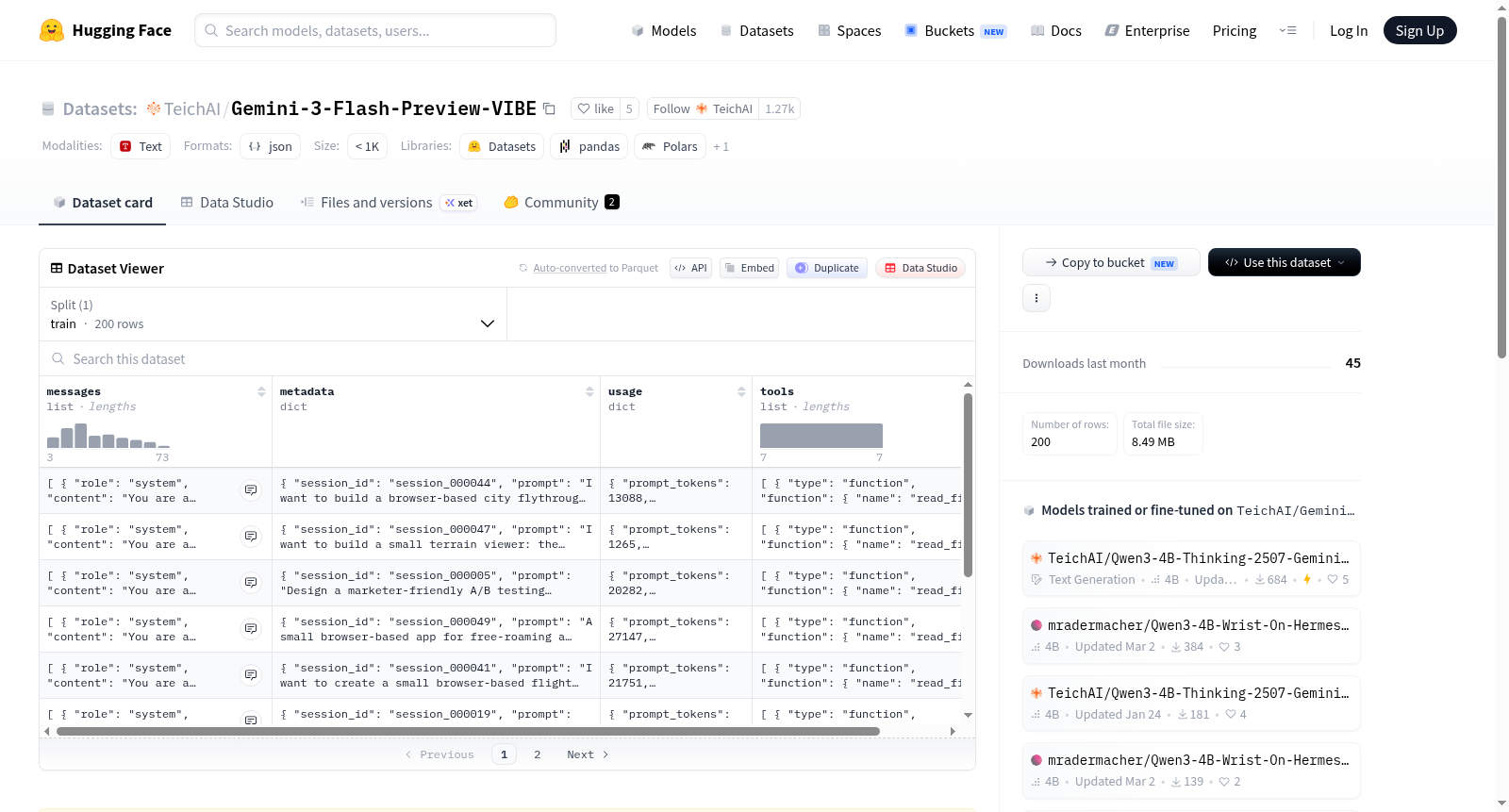Open Datasets in the top navigation
This screenshot has height=812, width=1509.
click(x=757, y=30)
